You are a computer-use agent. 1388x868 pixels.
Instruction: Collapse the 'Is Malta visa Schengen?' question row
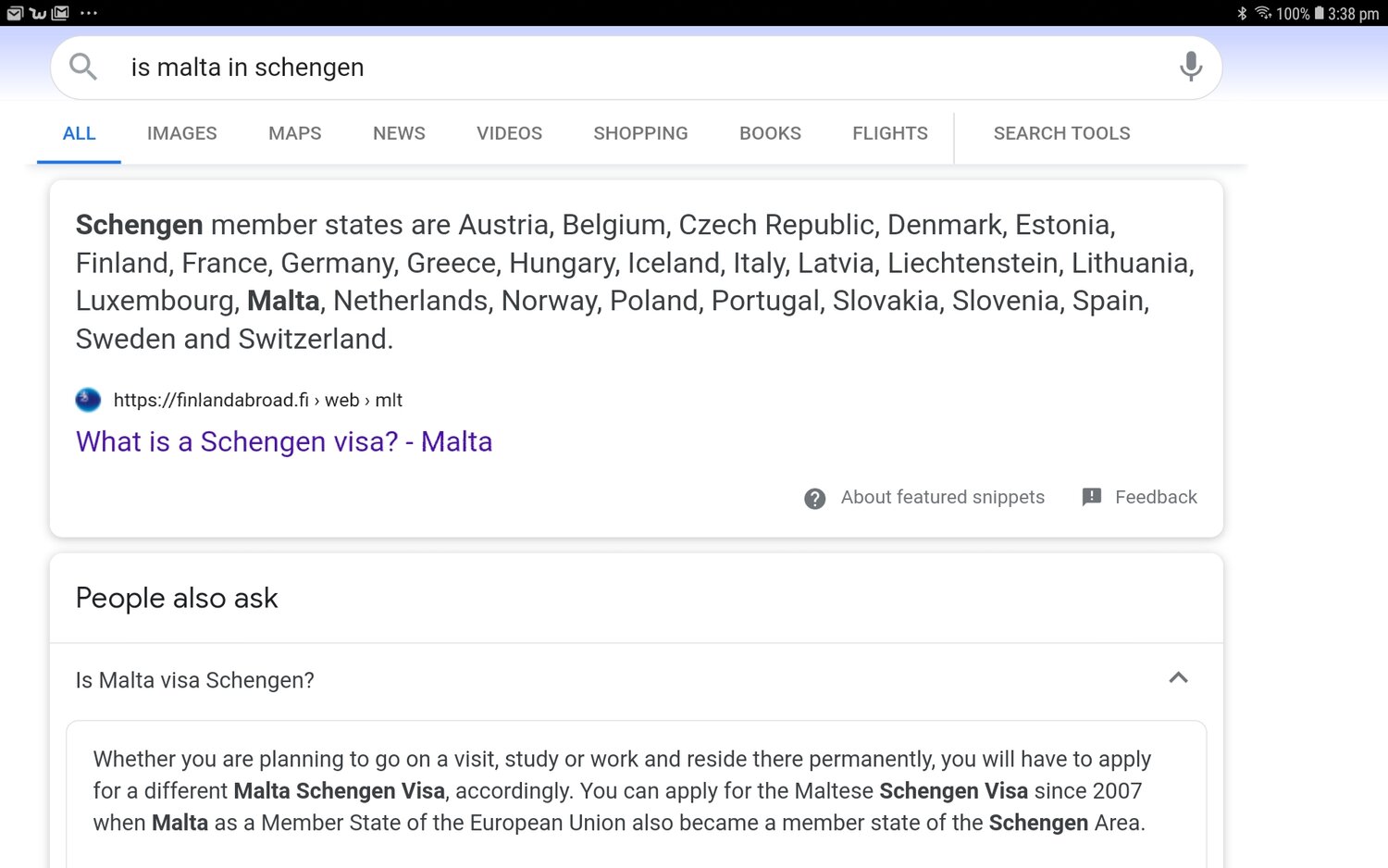637,680
